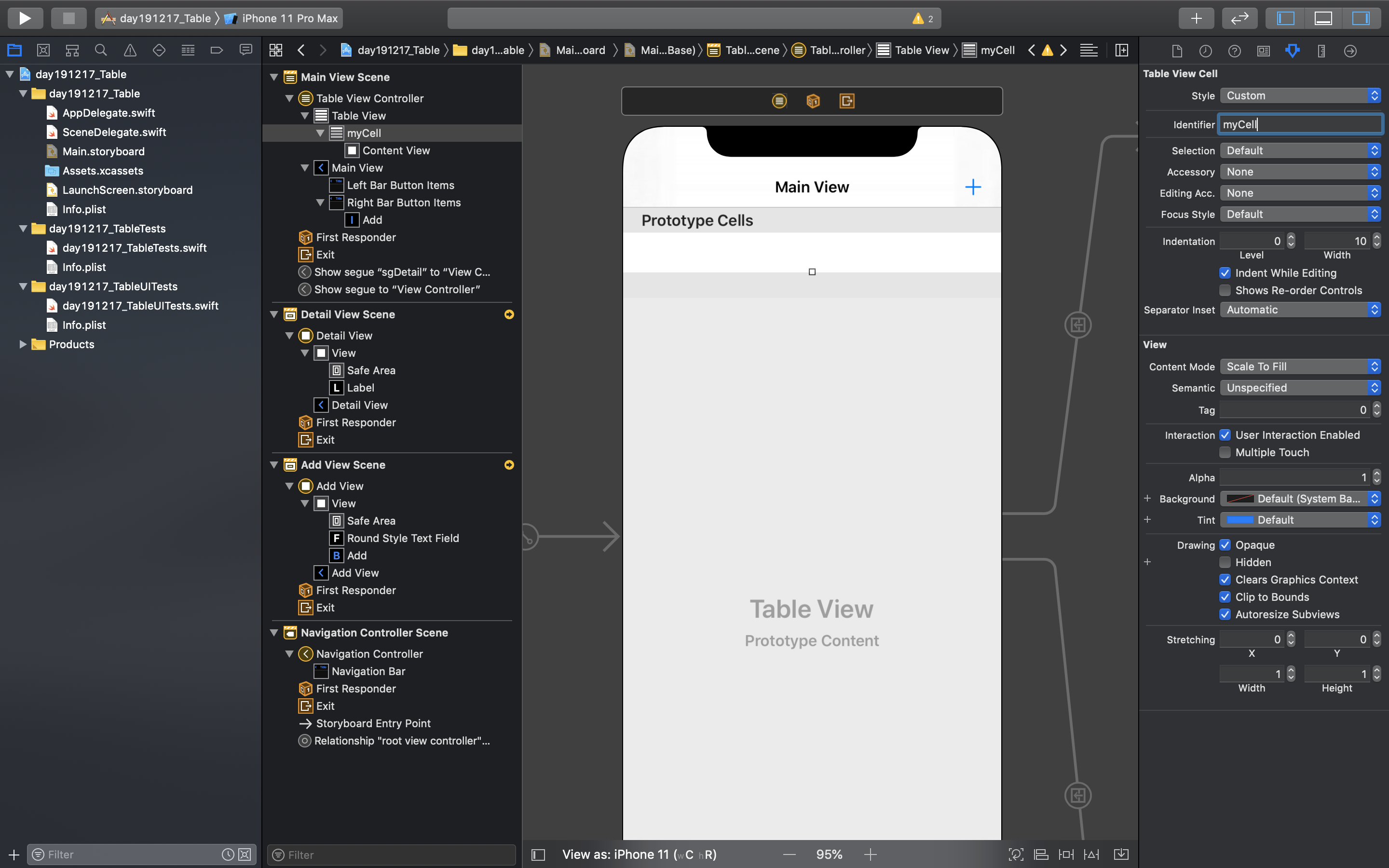This screenshot has height=868, width=1389.
Task: Open the Find navigator magnifier icon
Action: coord(101,51)
